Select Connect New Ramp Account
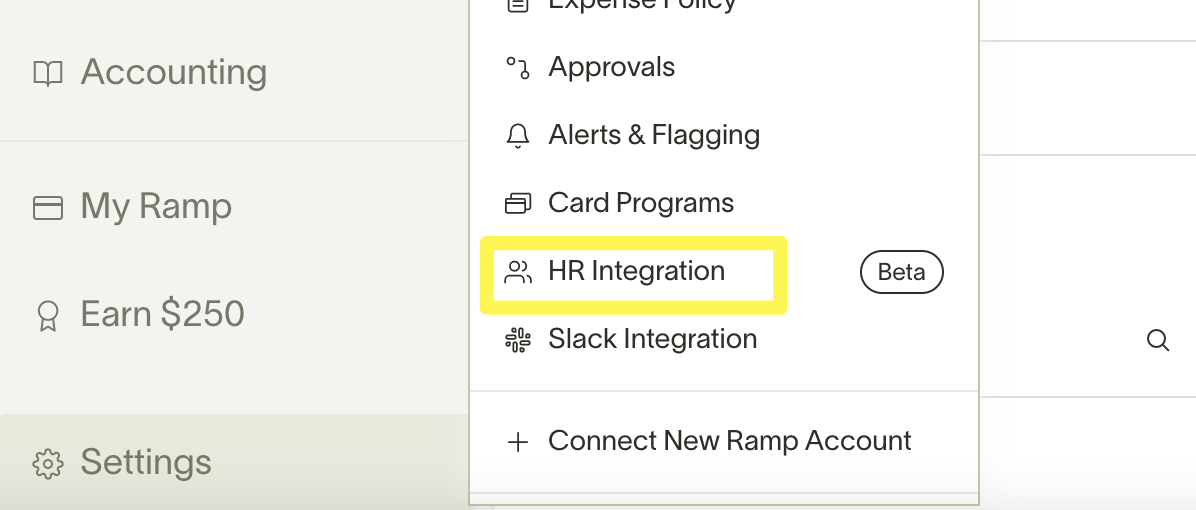The height and width of the screenshot is (510, 1196). (x=730, y=442)
